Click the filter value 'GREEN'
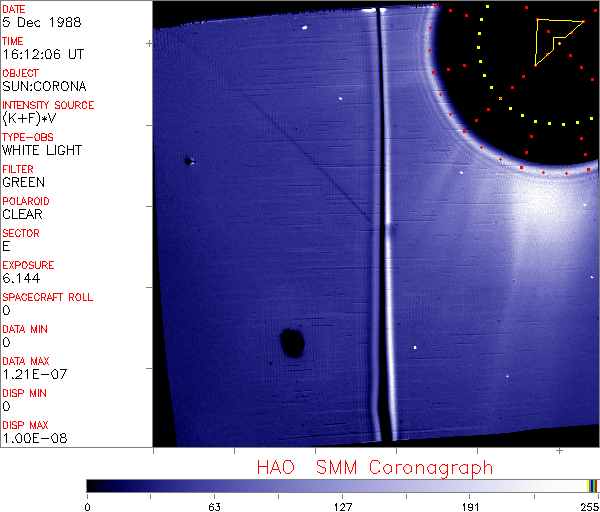Screen dimensions: 600x512 24,182
